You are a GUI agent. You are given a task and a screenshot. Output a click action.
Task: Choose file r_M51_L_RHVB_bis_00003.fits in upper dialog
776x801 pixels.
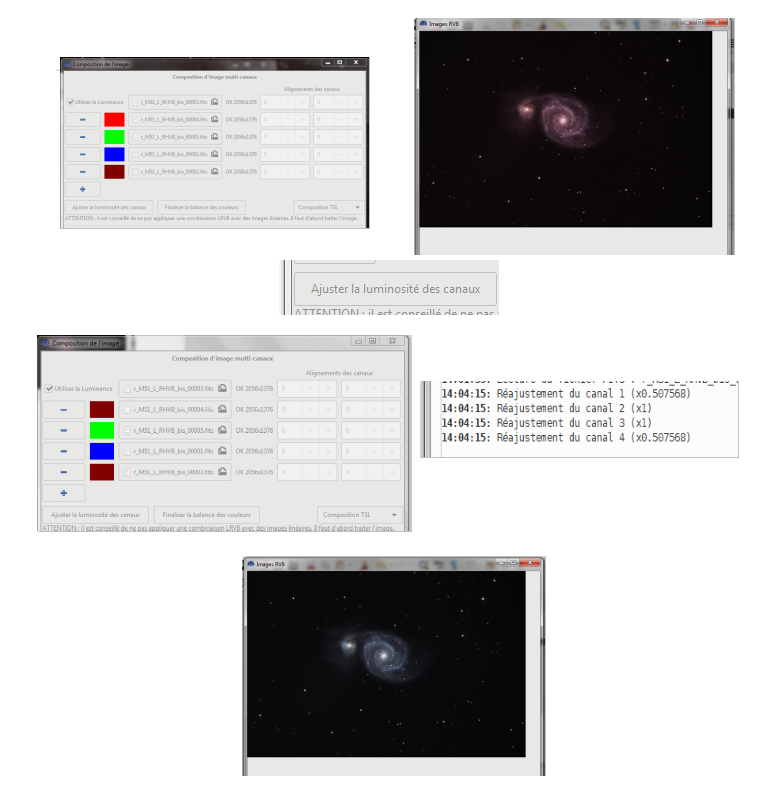[174, 102]
